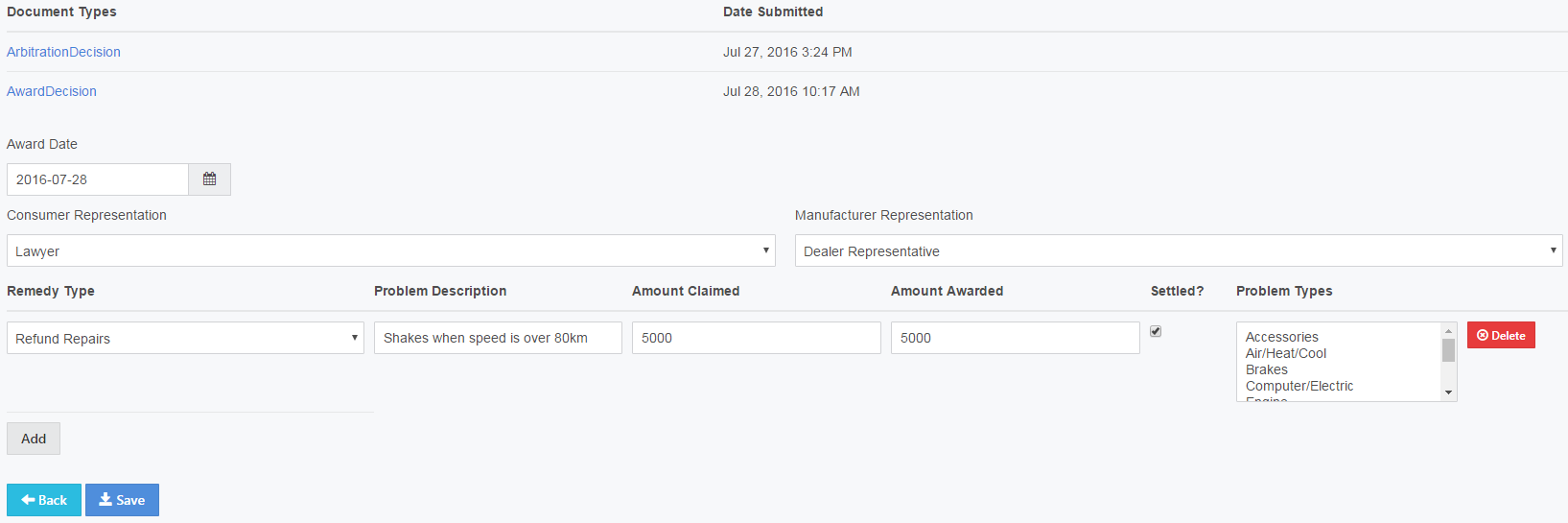Image resolution: width=1568 pixels, height=523 pixels.
Task: Click the Back button
Action: [x=44, y=500]
